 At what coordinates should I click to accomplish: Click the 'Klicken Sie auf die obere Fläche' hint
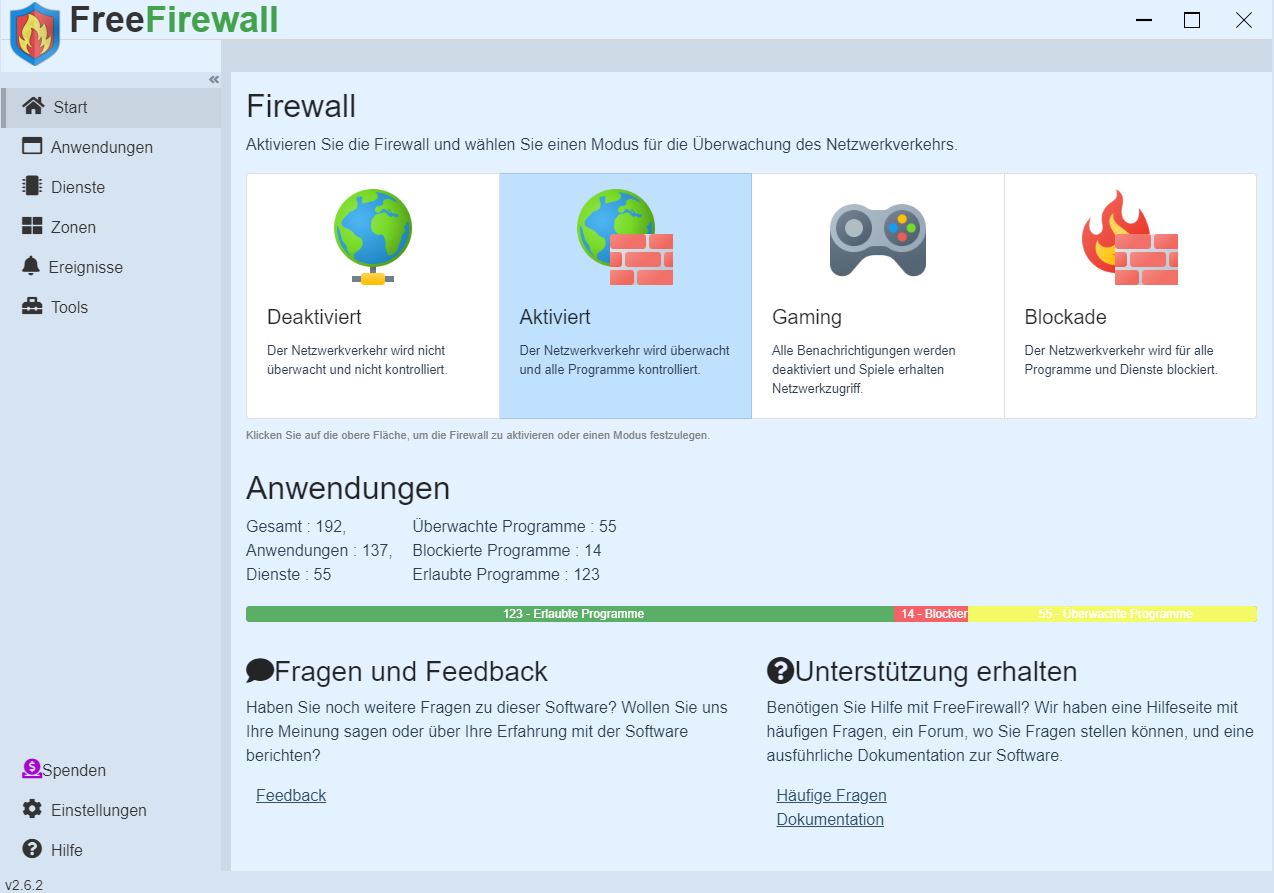[478, 436]
